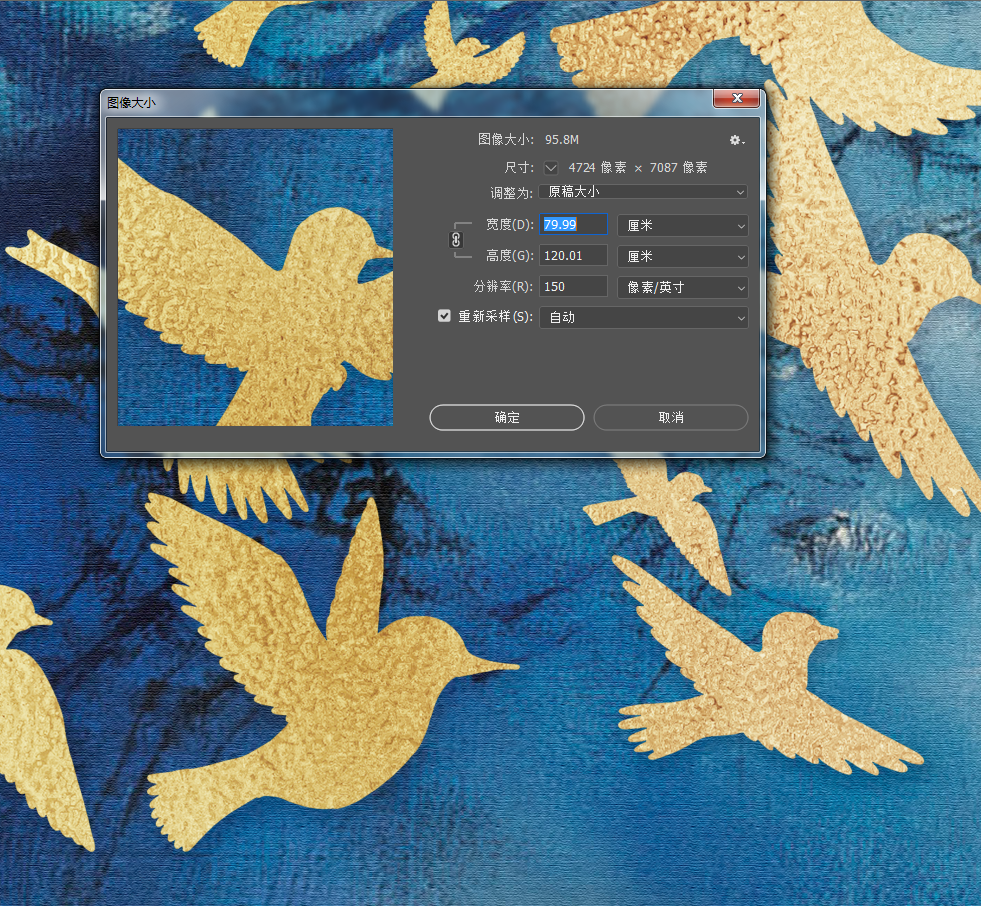Click the 重新采样(S): label
Viewport: 981px width, 906px height.
point(496,317)
